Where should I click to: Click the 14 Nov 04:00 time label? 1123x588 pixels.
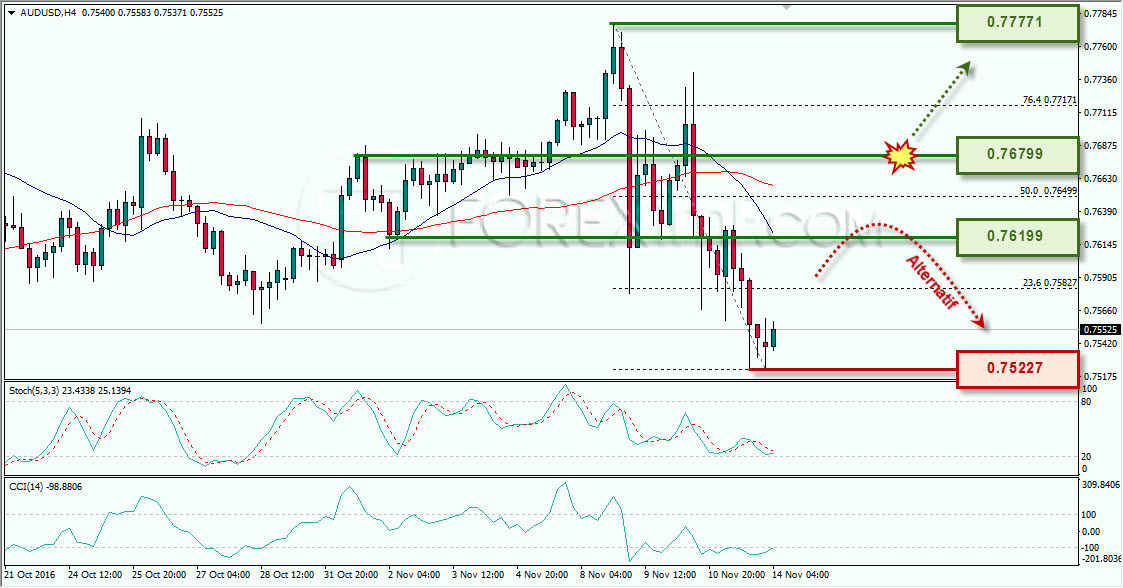pos(801,574)
